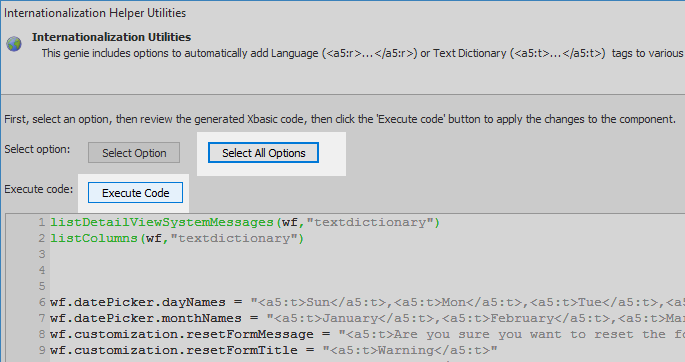Click the genie description text about Language tags
The width and height of the screenshot is (685, 362).
pyautogui.click(x=363, y=53)
